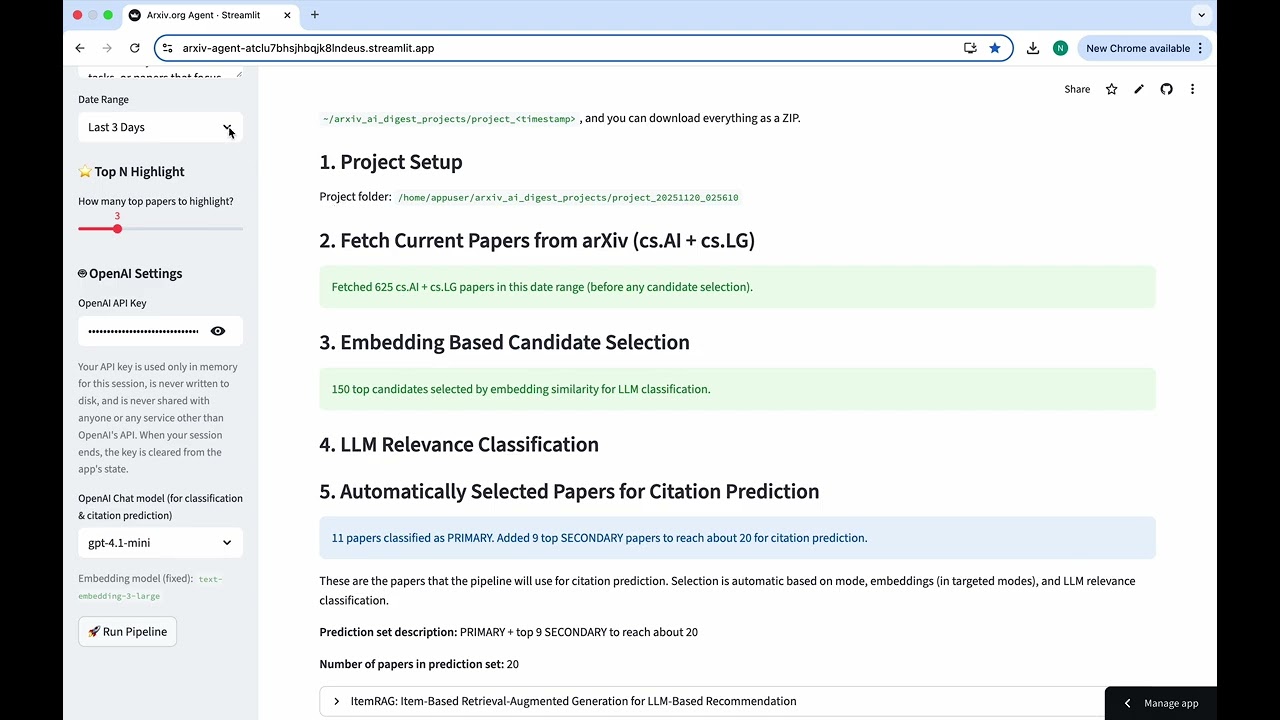Run the pipeline button
1280x720 pixels.
(128, 632)
